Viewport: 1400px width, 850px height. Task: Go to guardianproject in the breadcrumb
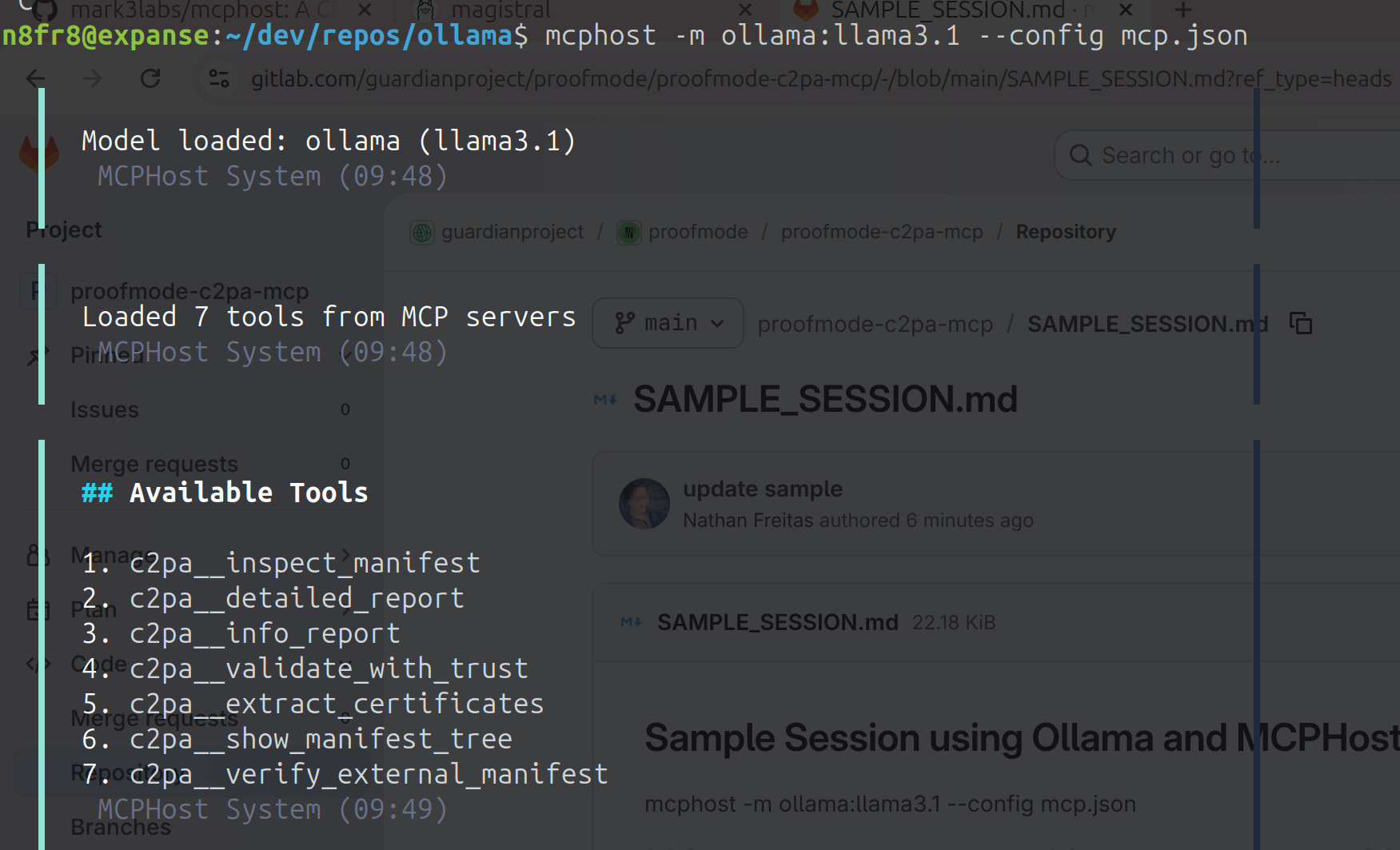coord(512,232)
